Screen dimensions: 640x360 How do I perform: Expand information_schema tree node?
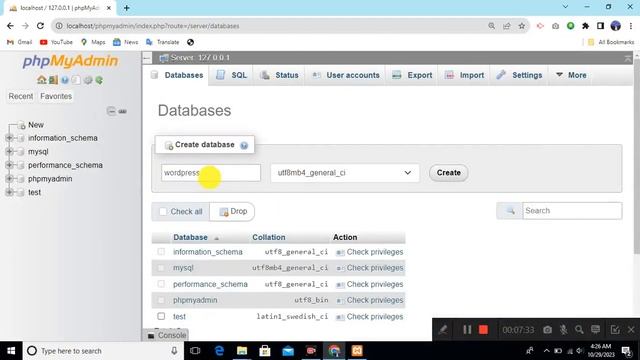(9, 138)
